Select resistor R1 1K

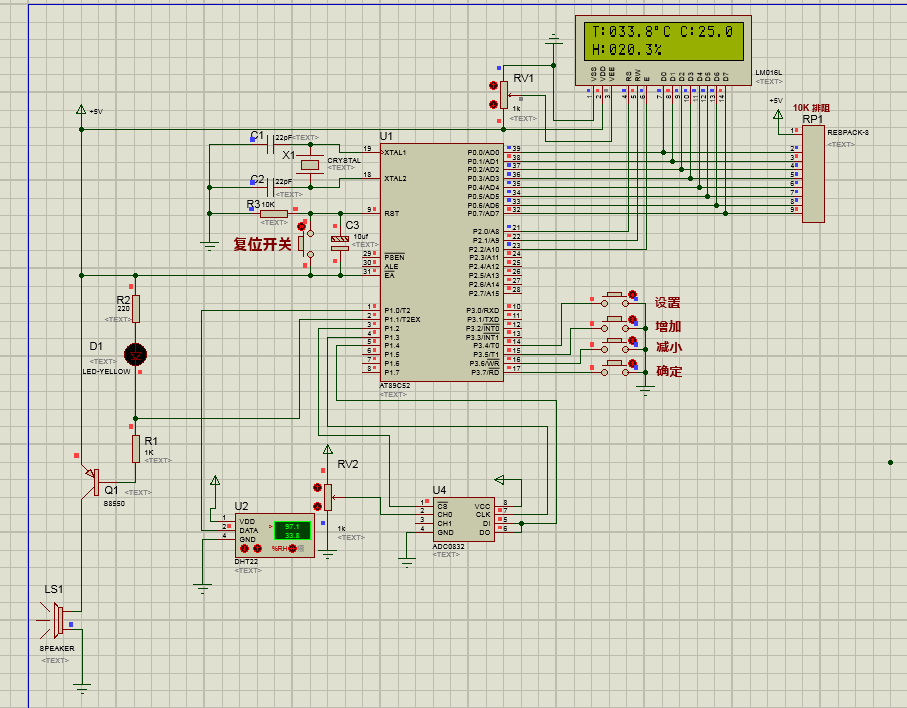(136, 449)
